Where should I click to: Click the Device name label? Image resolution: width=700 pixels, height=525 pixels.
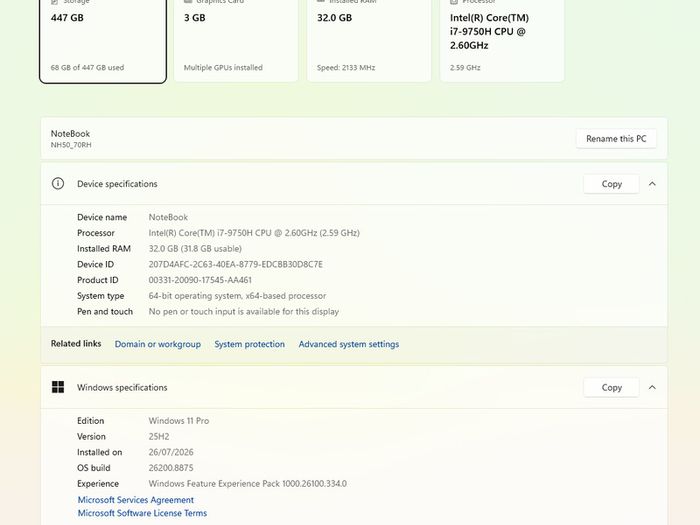tap(102, 217)
